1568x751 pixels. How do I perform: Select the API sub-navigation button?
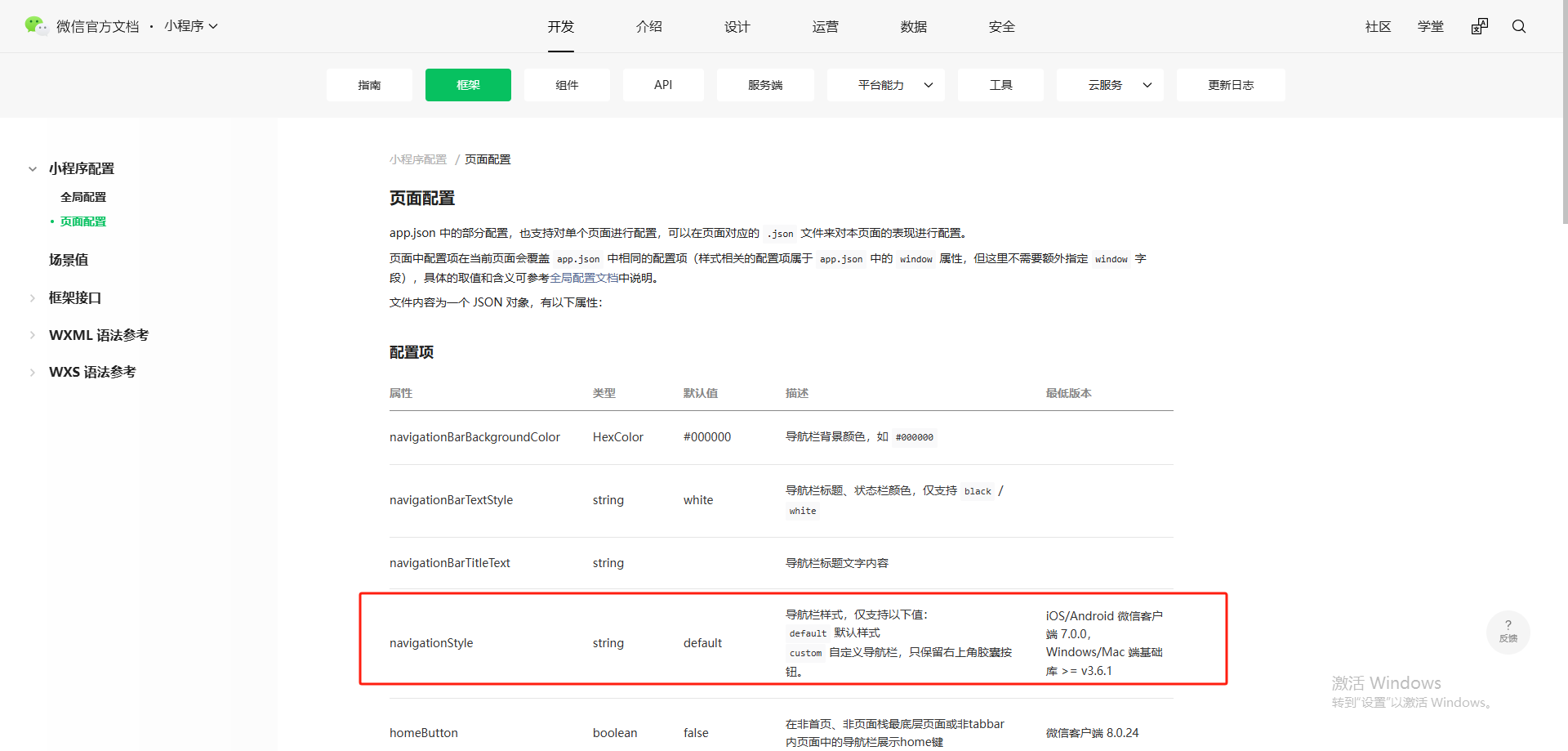pos(663,85)
